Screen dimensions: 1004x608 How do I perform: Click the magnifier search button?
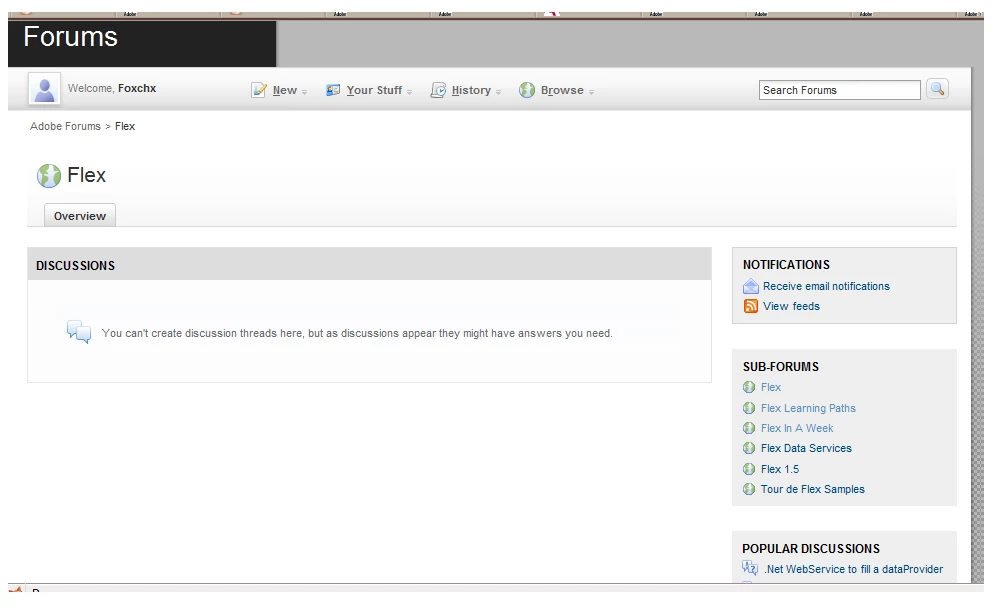click(x=937, y=89)
